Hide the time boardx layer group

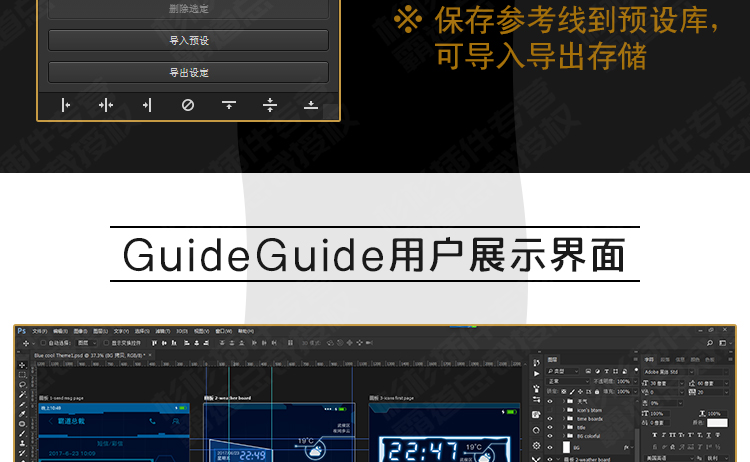(x=550, y=418)
